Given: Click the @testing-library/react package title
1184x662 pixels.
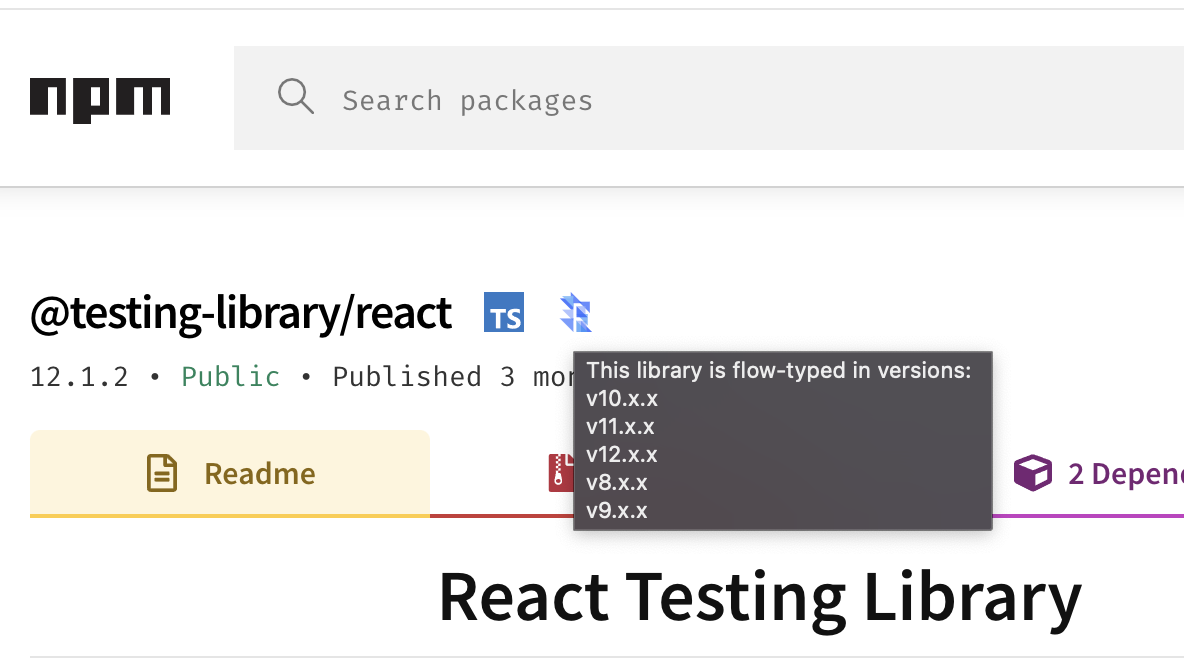Looking at the screenshot, I should pyautogui.click(x=241, y=313).
